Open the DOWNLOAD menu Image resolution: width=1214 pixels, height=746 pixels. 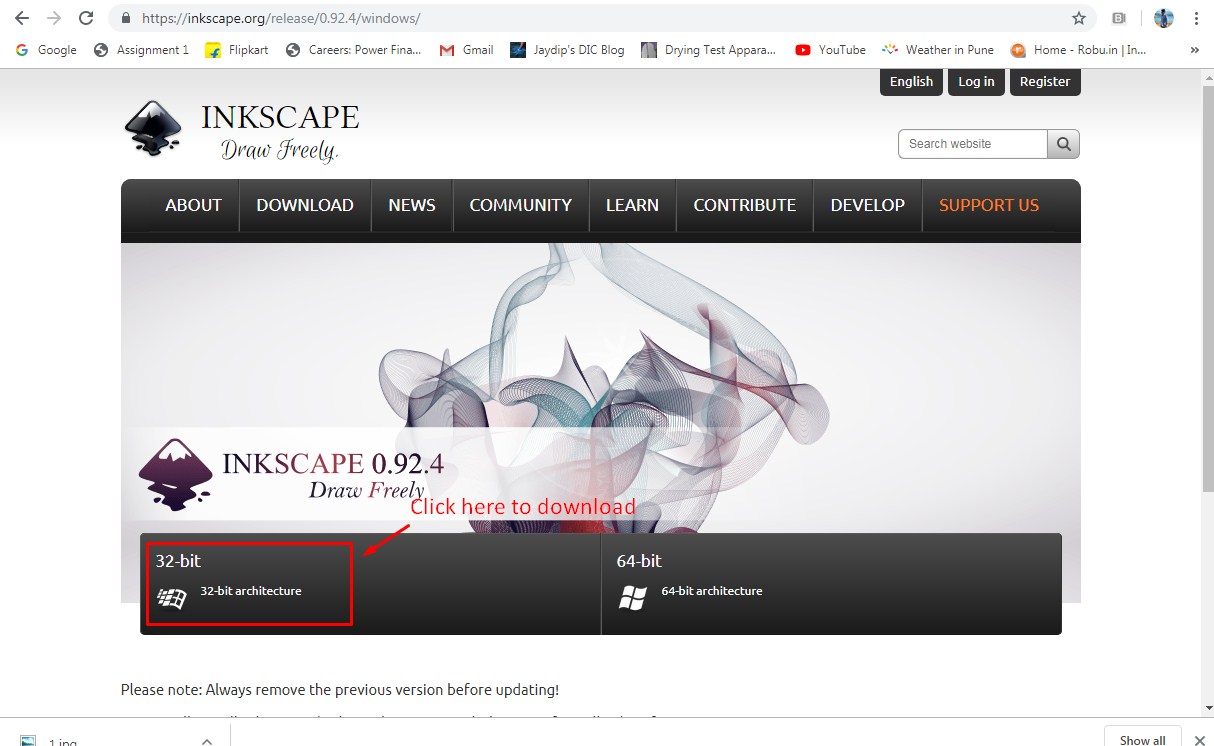[305, 205]
